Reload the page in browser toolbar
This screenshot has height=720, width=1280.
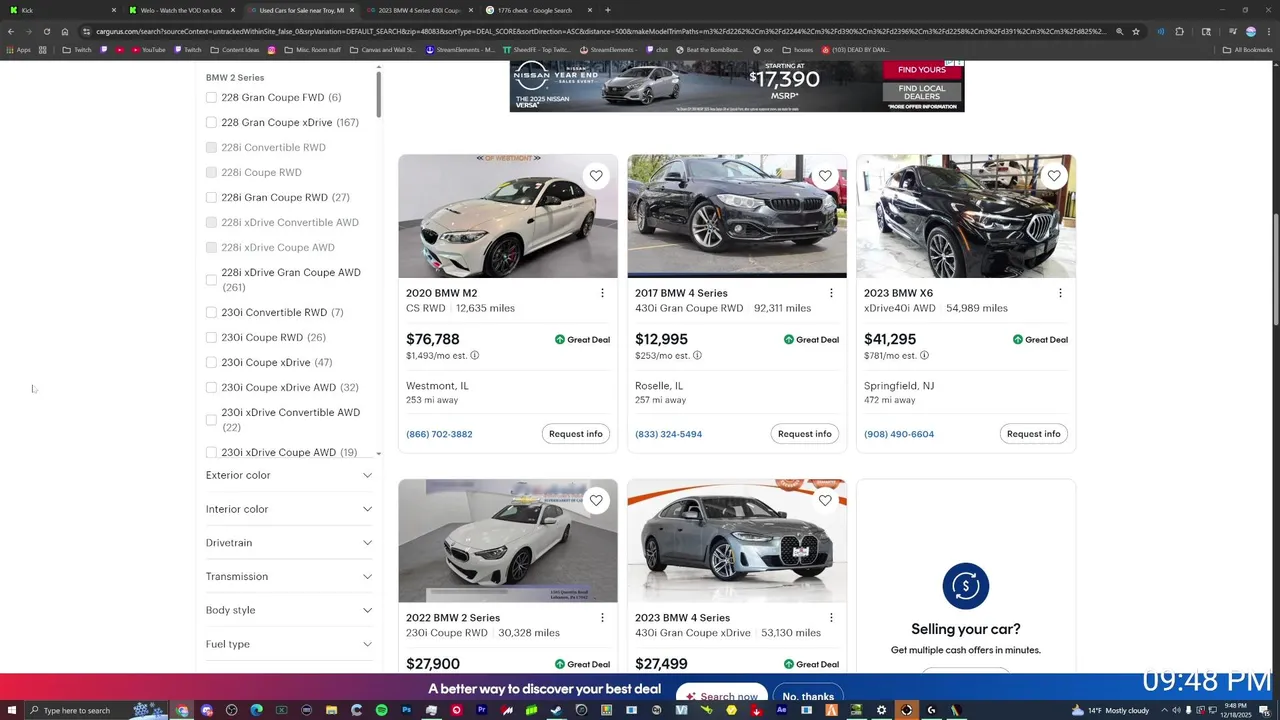(46, 31)
